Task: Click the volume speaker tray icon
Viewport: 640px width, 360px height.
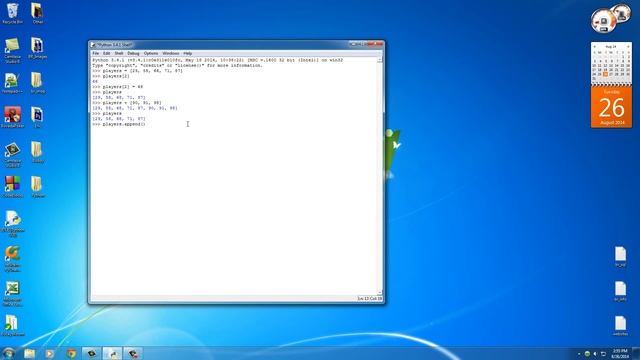Action: point(595,354)
